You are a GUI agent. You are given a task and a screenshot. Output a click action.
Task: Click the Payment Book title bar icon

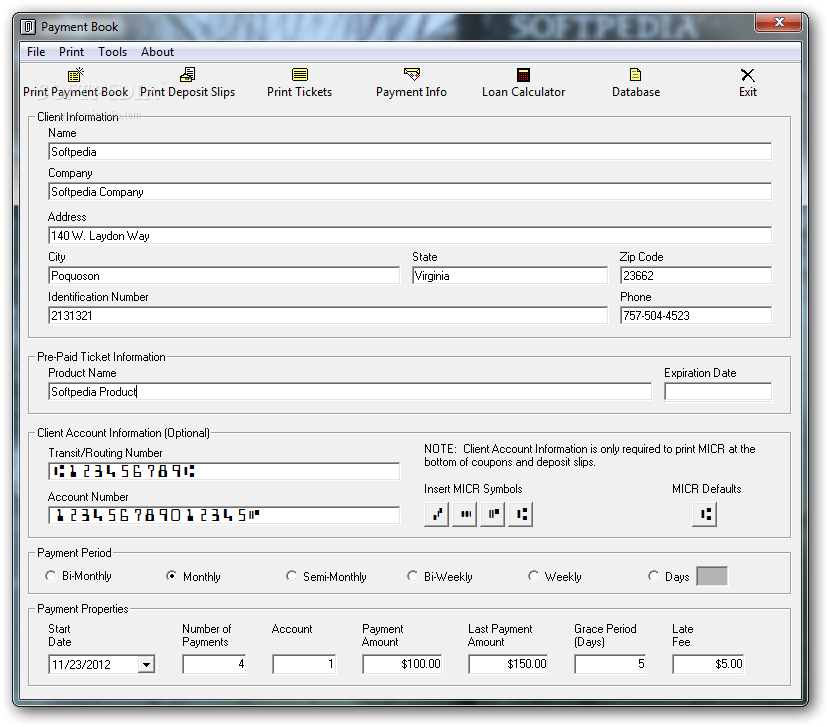coord(28,26)
